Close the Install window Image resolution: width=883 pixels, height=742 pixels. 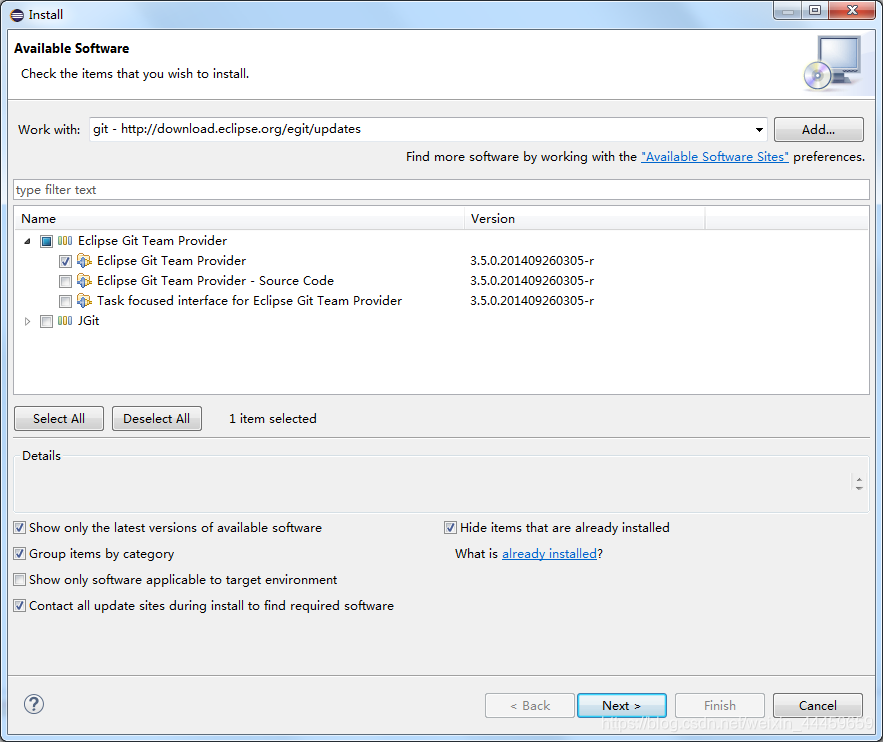pyautogui.click(x=853, y=10)
